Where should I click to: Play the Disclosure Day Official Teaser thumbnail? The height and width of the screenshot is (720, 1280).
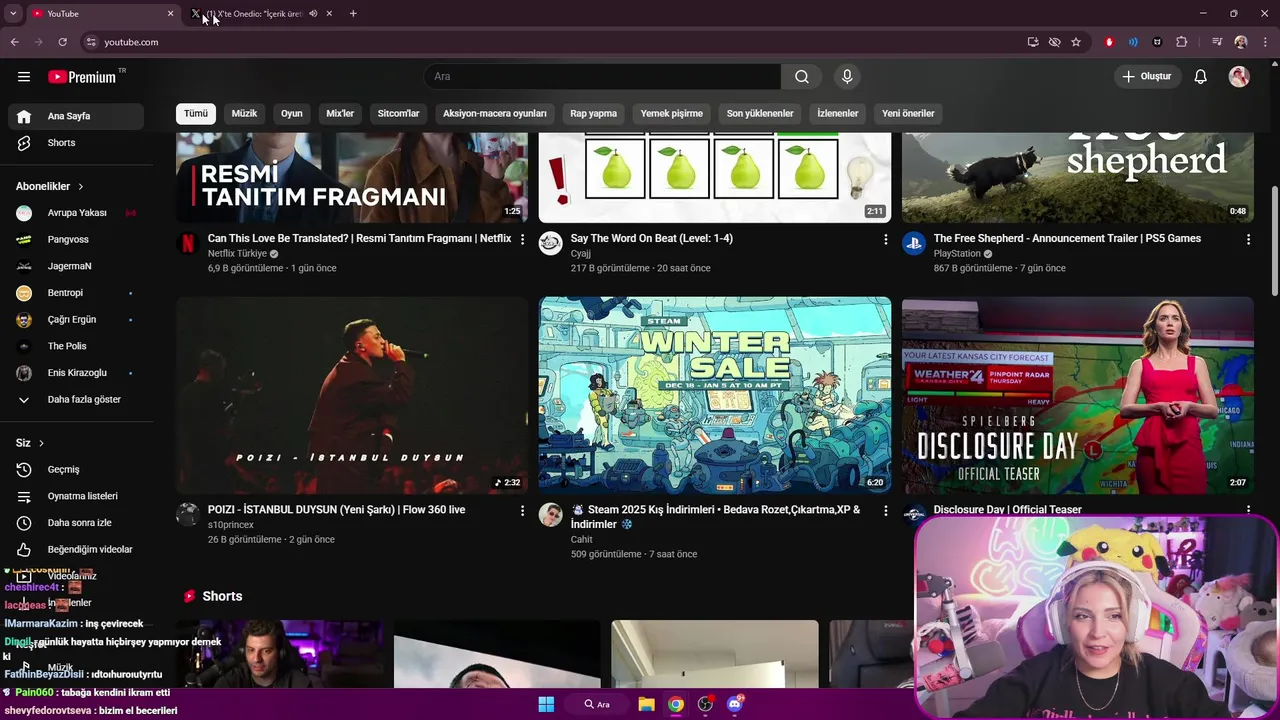tap(1078, 395)
